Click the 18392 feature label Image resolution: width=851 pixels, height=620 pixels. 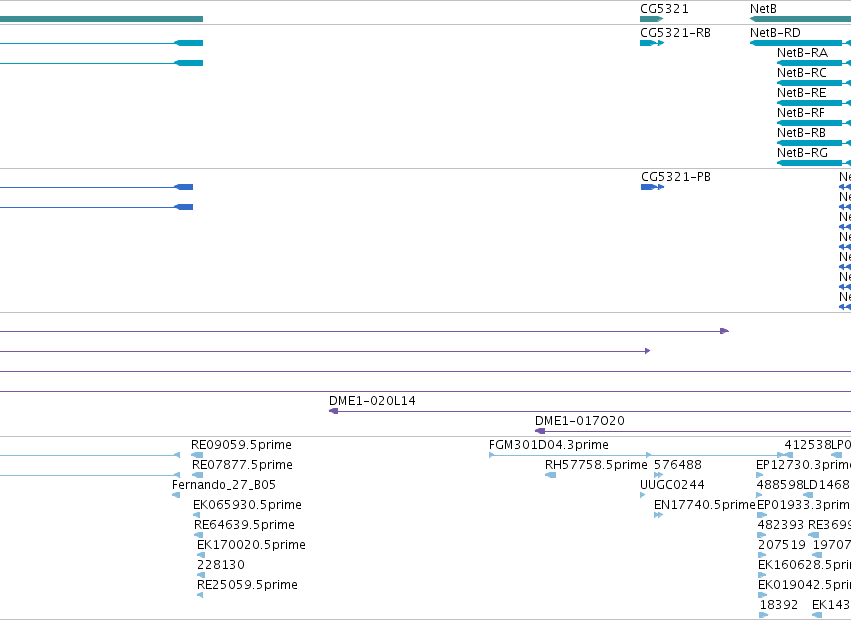[x=779, y=605]
